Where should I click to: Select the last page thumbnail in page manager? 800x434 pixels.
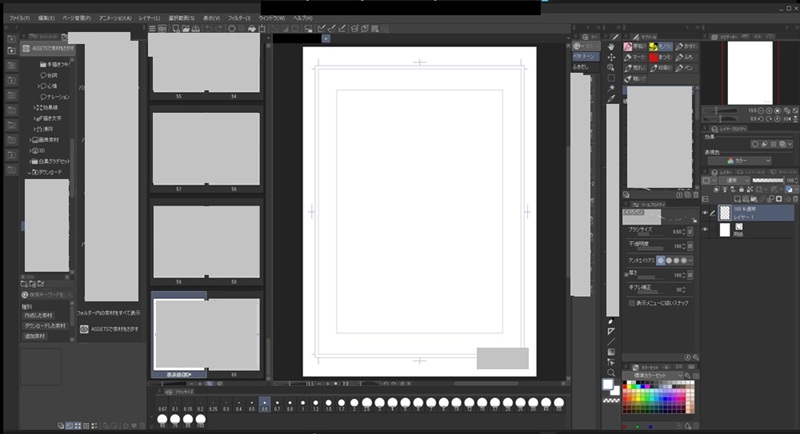(x=206, y=332)
